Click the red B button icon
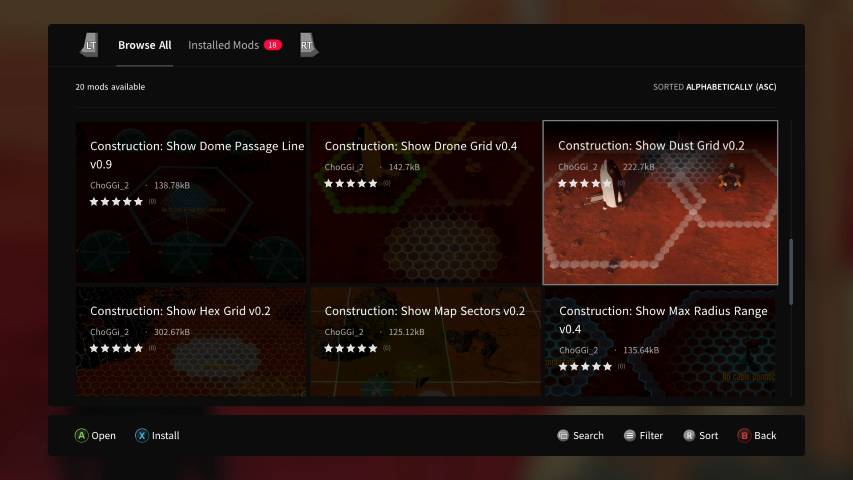 743,436
